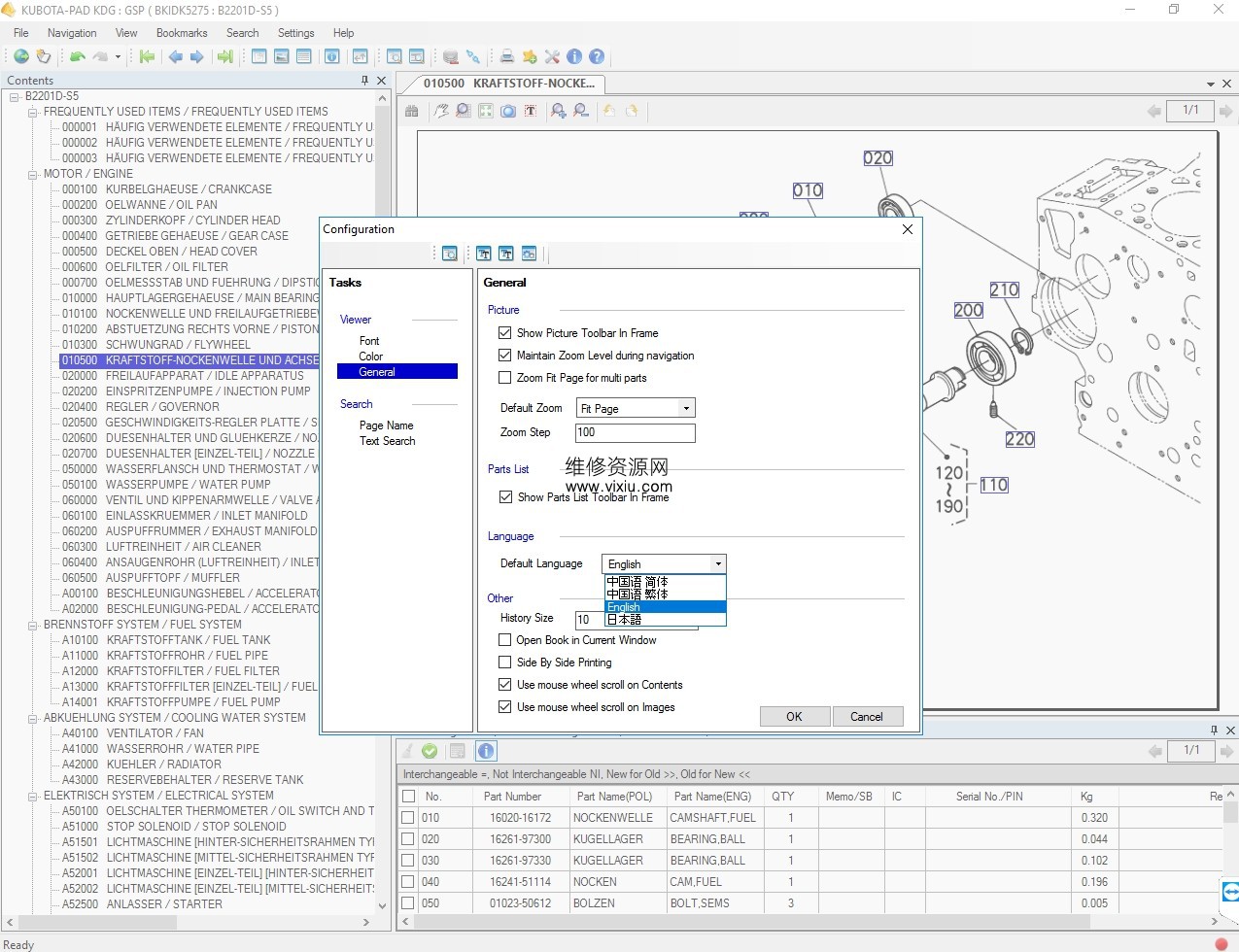
Task: Click the zoom in magnifier icon in picture toolbar
Action: pyautogui.click(x=559, y=111)
